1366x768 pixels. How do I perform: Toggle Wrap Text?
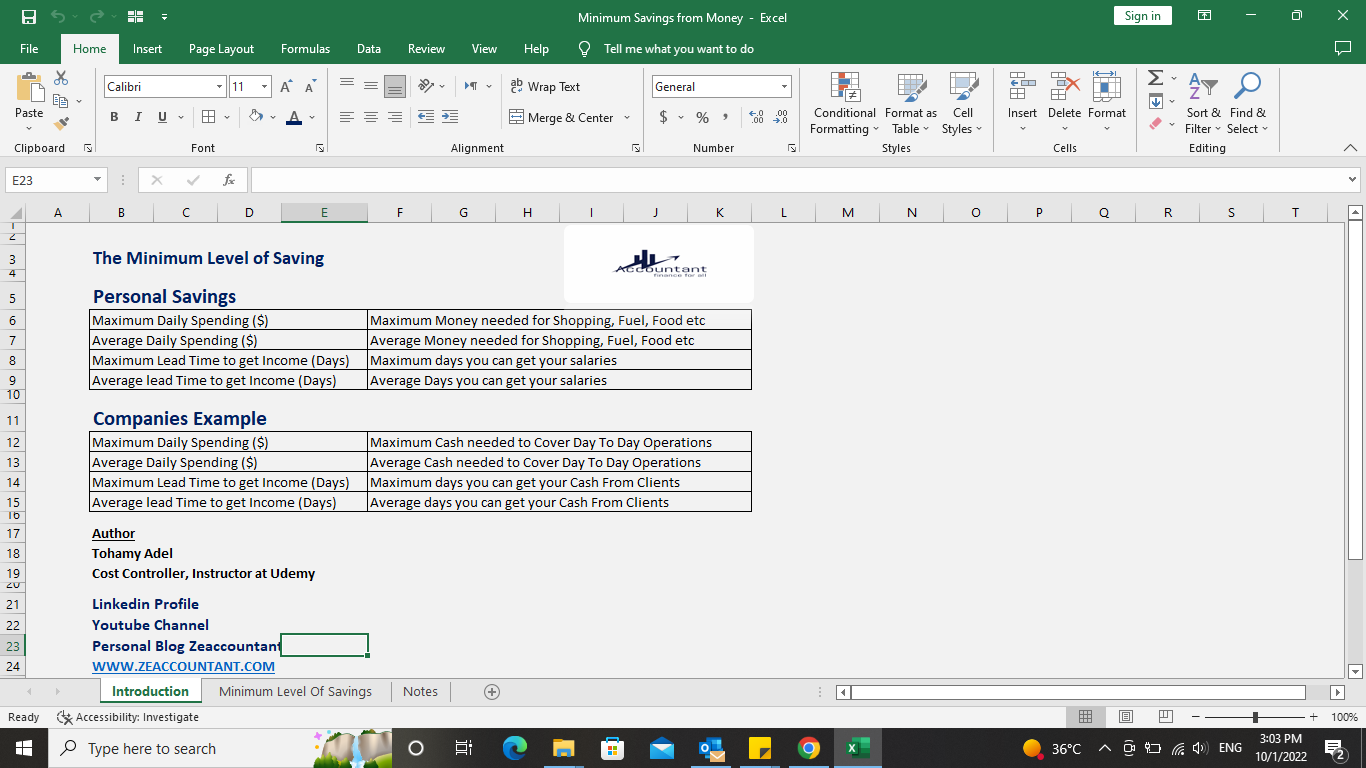tap(545, 86)
